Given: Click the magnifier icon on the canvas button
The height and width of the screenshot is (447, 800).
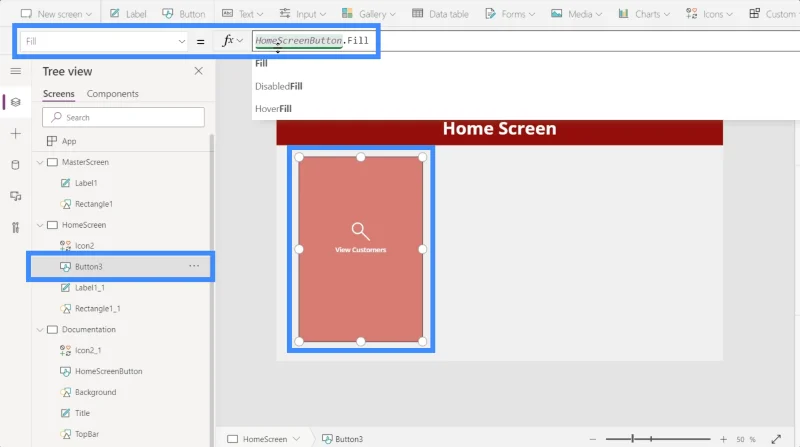Looking at the screenshot, I should coord(360,231).
